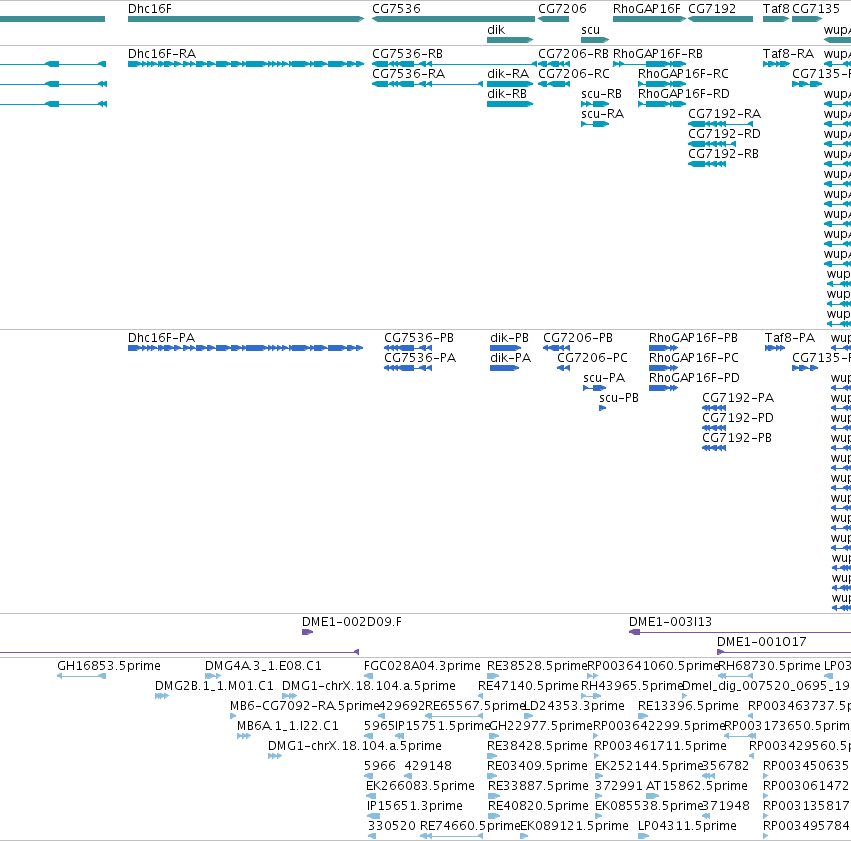Screen dimensions: 851x841
Task: Open the EK266083.5prime EST label
Action: tap(421, 786)
